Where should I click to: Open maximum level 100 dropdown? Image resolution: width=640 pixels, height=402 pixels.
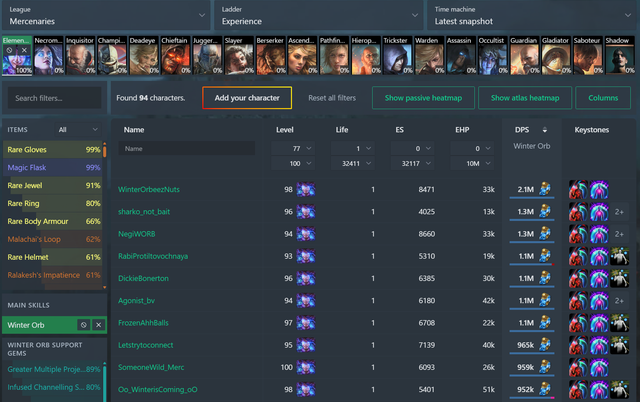pyautogui.click(x=293, y=163)
